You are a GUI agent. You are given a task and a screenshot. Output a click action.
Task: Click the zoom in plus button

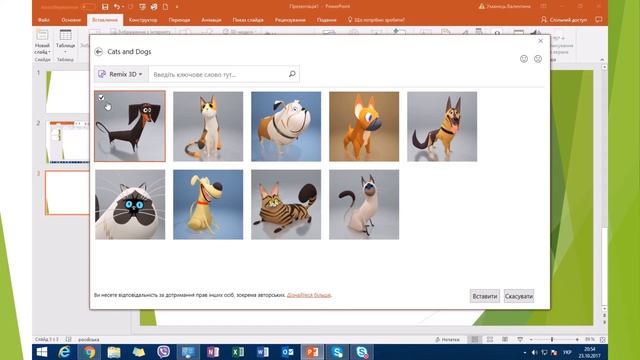point(577,339)
